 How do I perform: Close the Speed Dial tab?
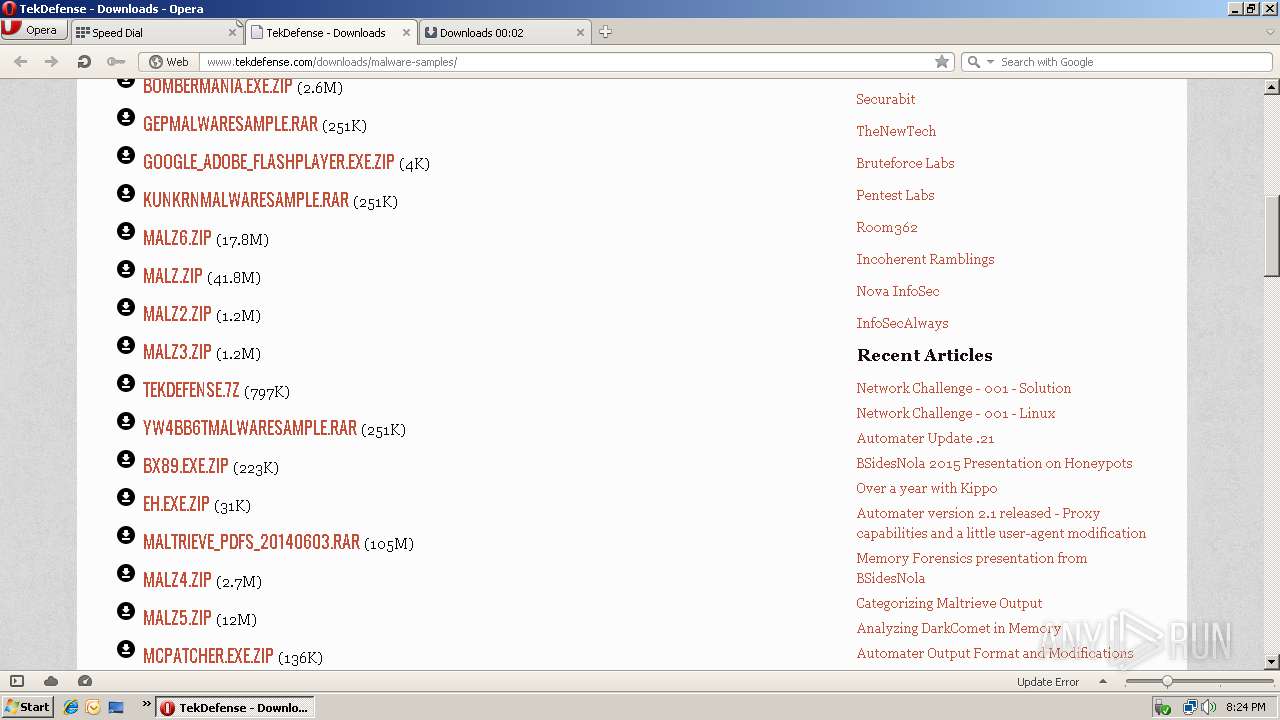click(233, 32)
